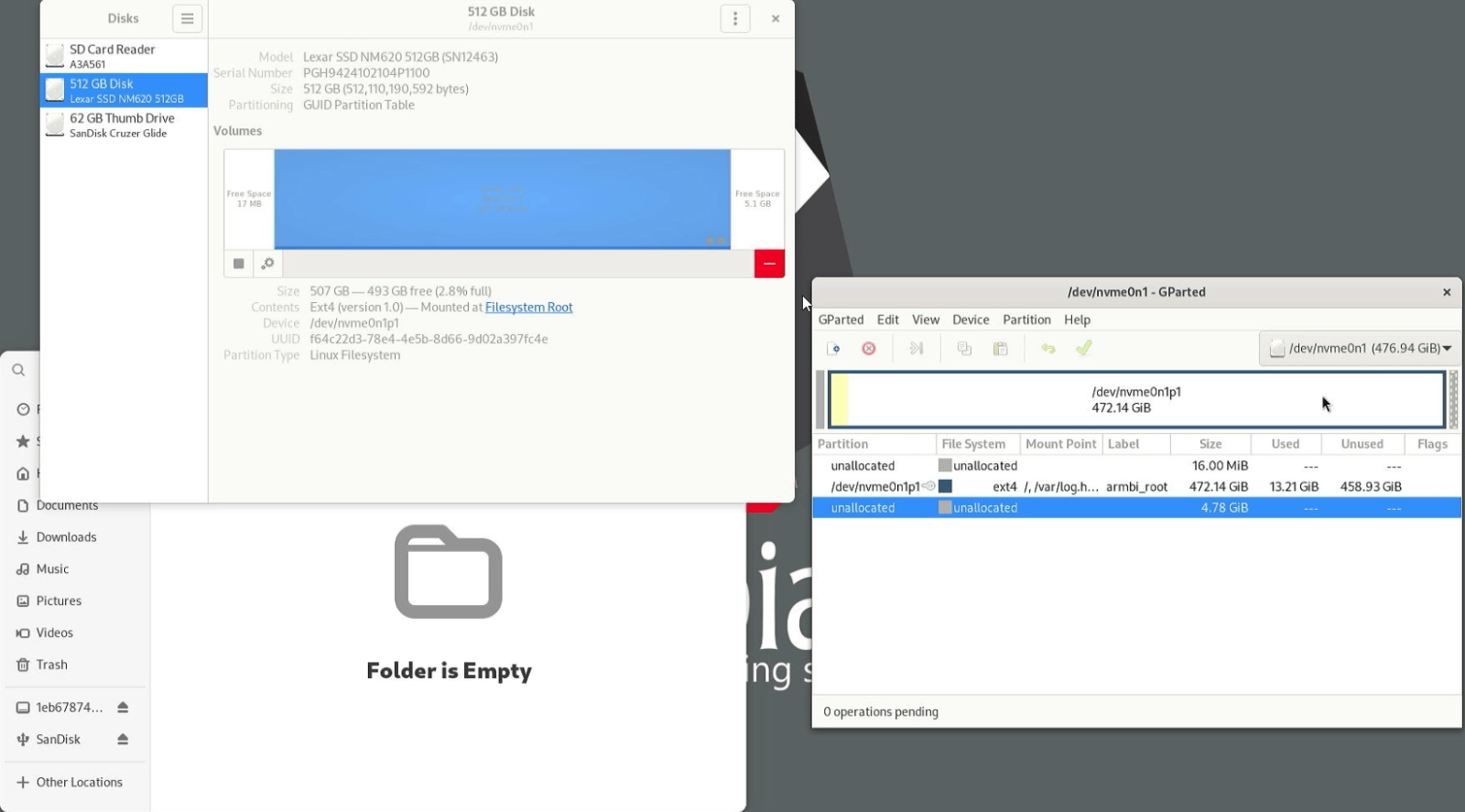
Task: Unmount the partition with the stop button
Action: pos(239,264)
